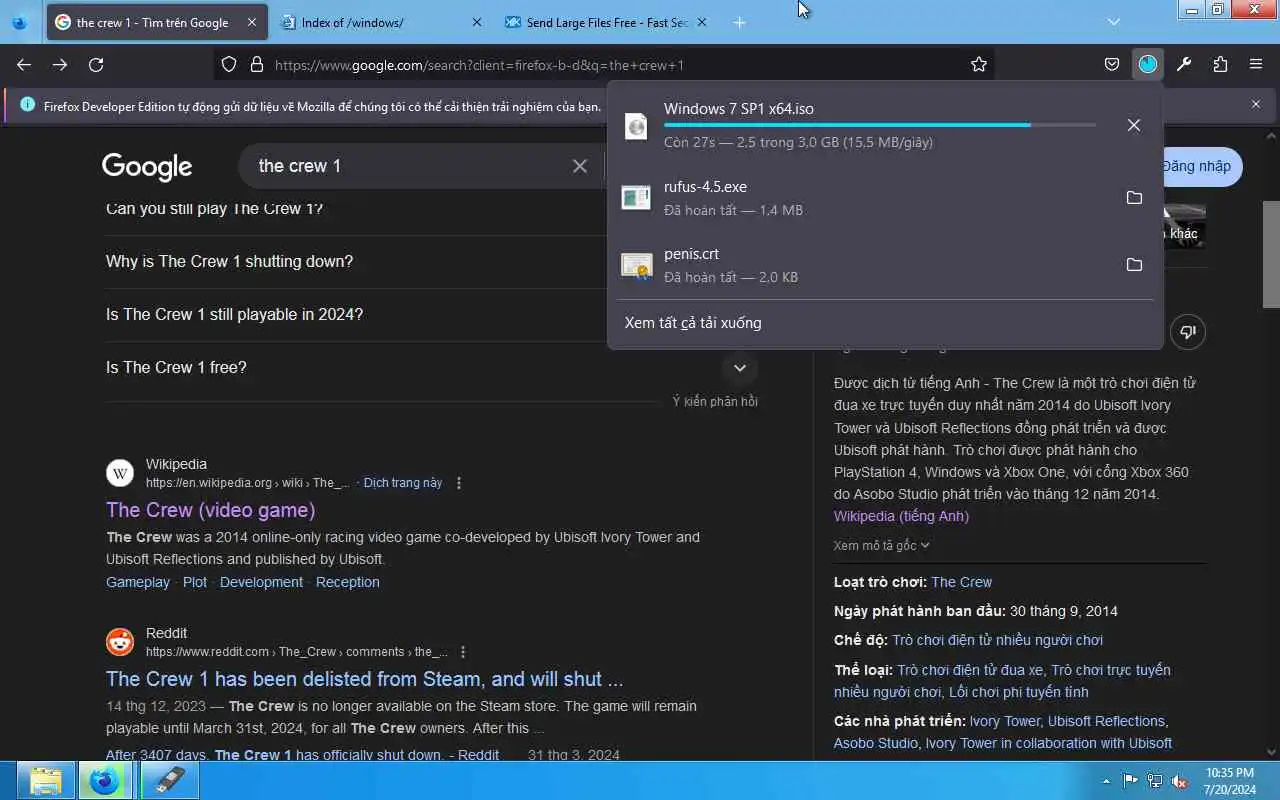1280x800 pixels.
Task: Close the Send Large Files Free tab
Action: click(702, 22)
